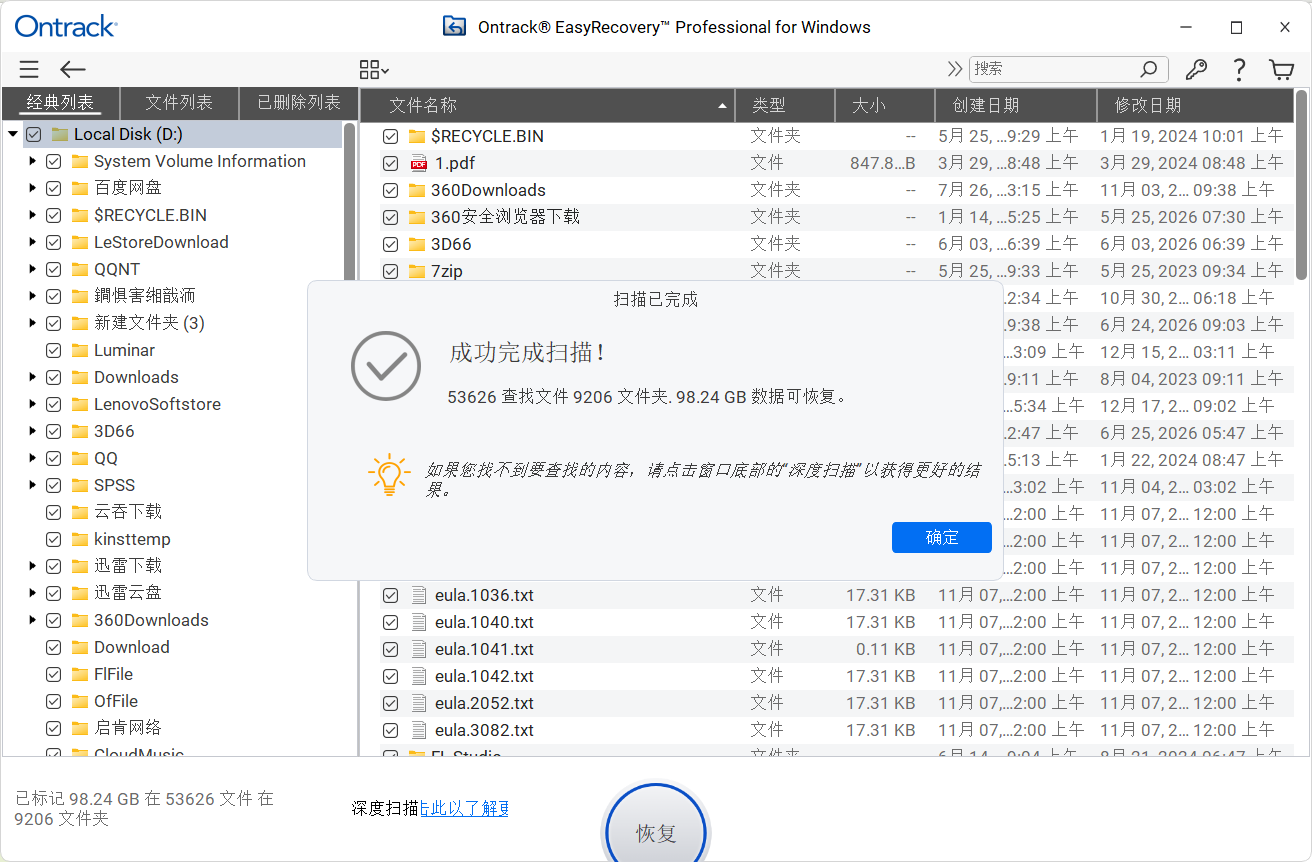Expand the 迅雷云盘 tree node
1312x862 pixels.
tap(33, 593)
